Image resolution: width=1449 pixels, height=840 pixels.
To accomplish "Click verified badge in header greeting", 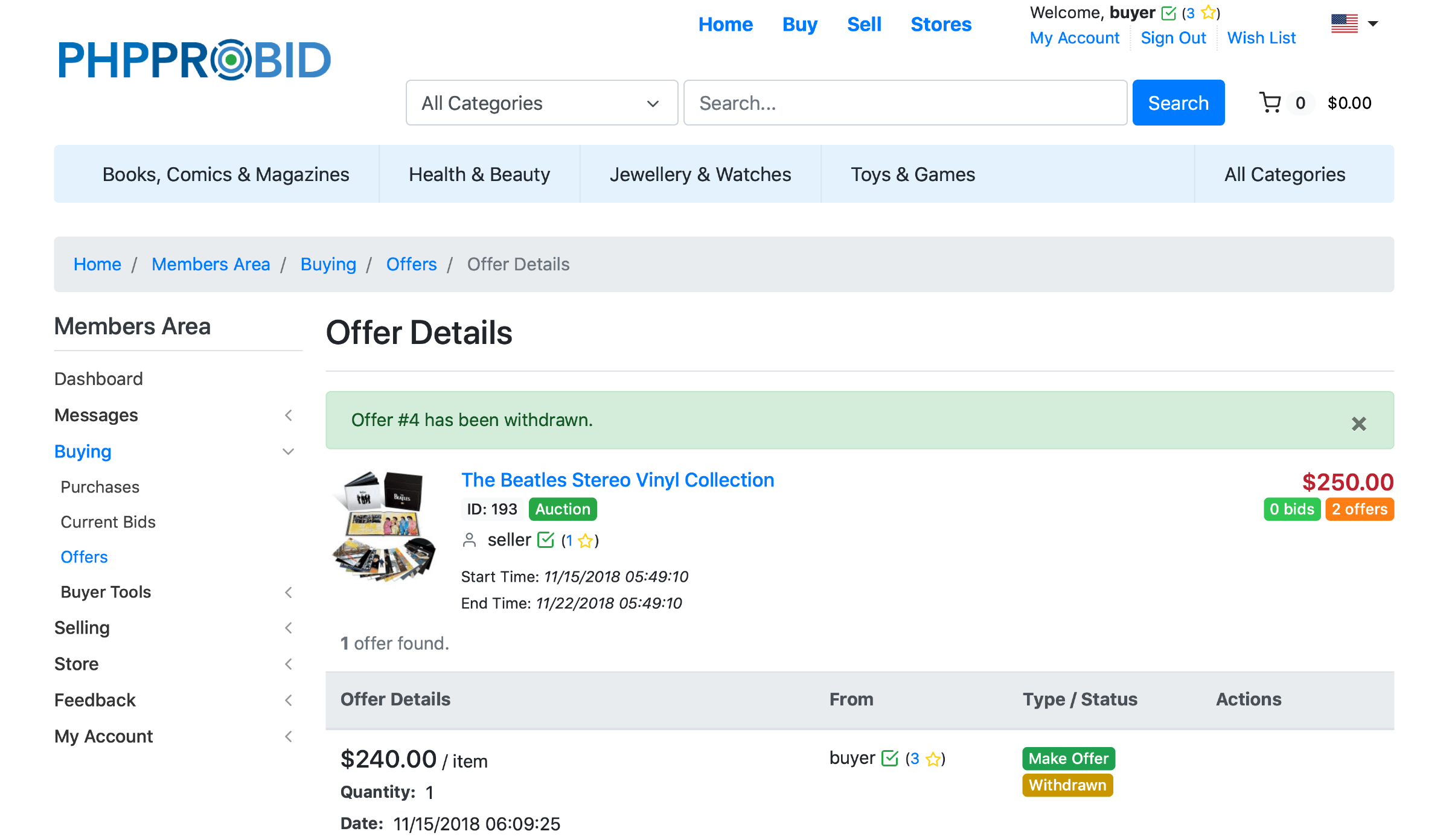I will coord(1169,13).
